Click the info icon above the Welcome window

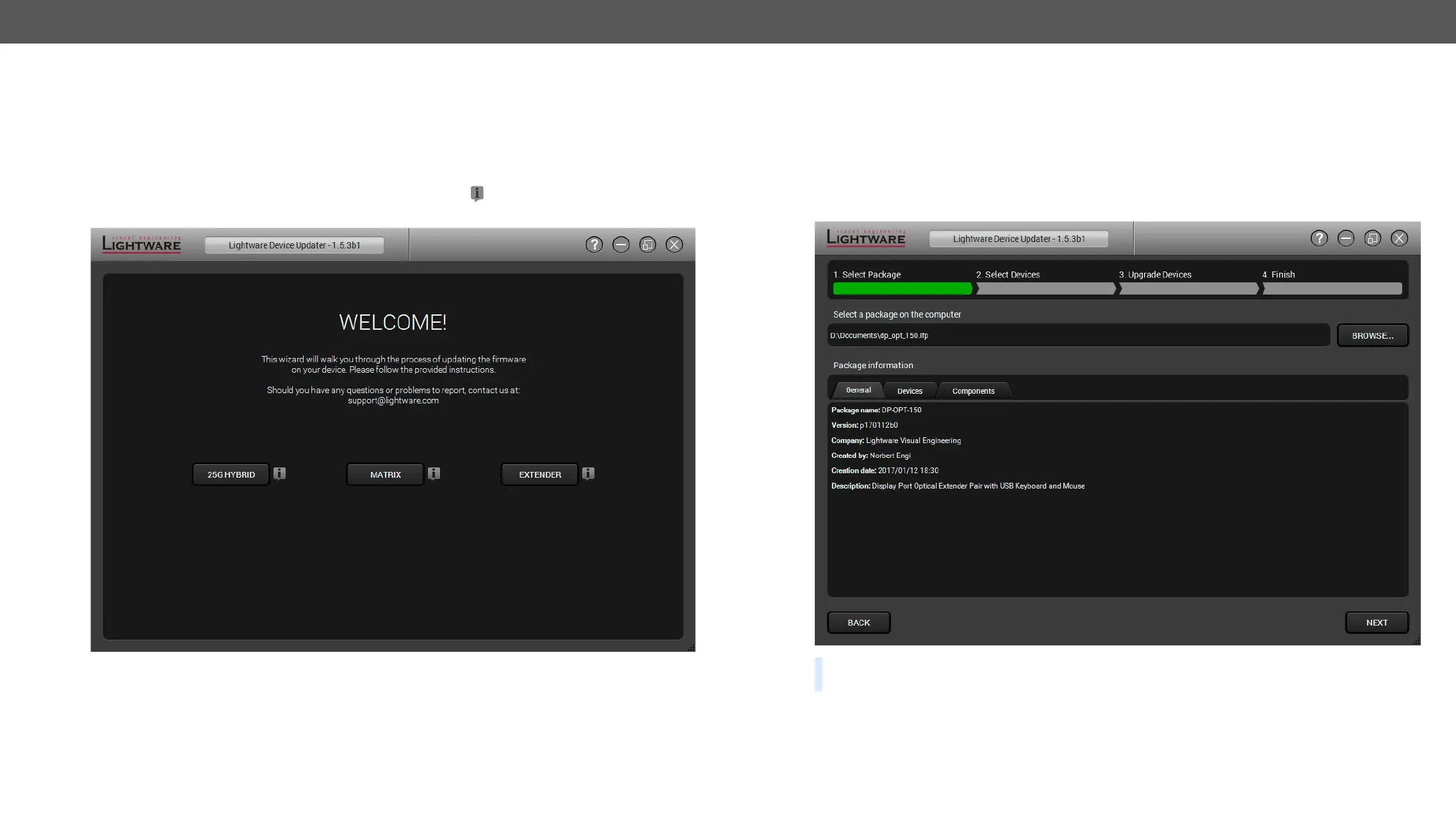477,193
